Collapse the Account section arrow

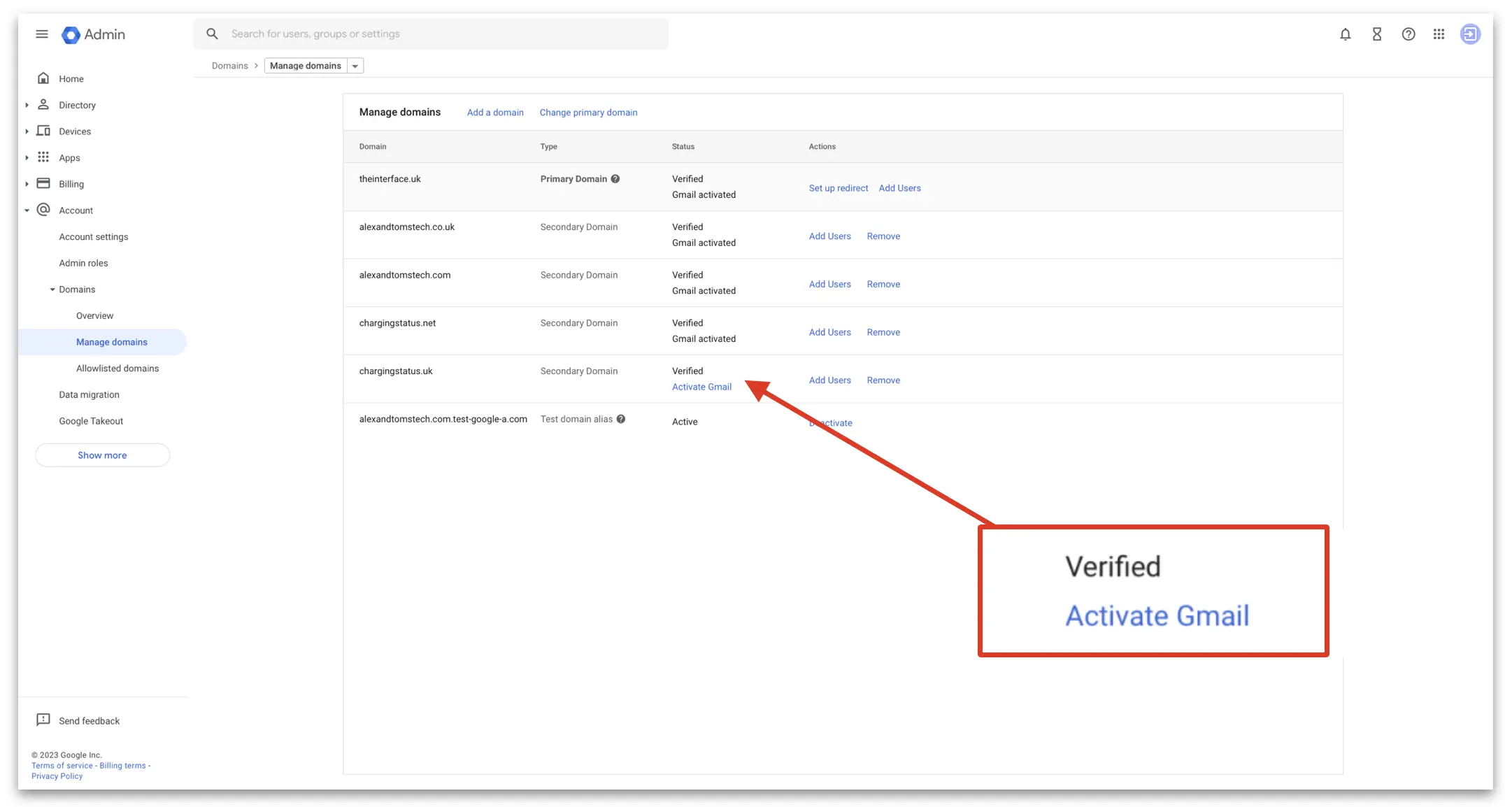coord(27,210)
